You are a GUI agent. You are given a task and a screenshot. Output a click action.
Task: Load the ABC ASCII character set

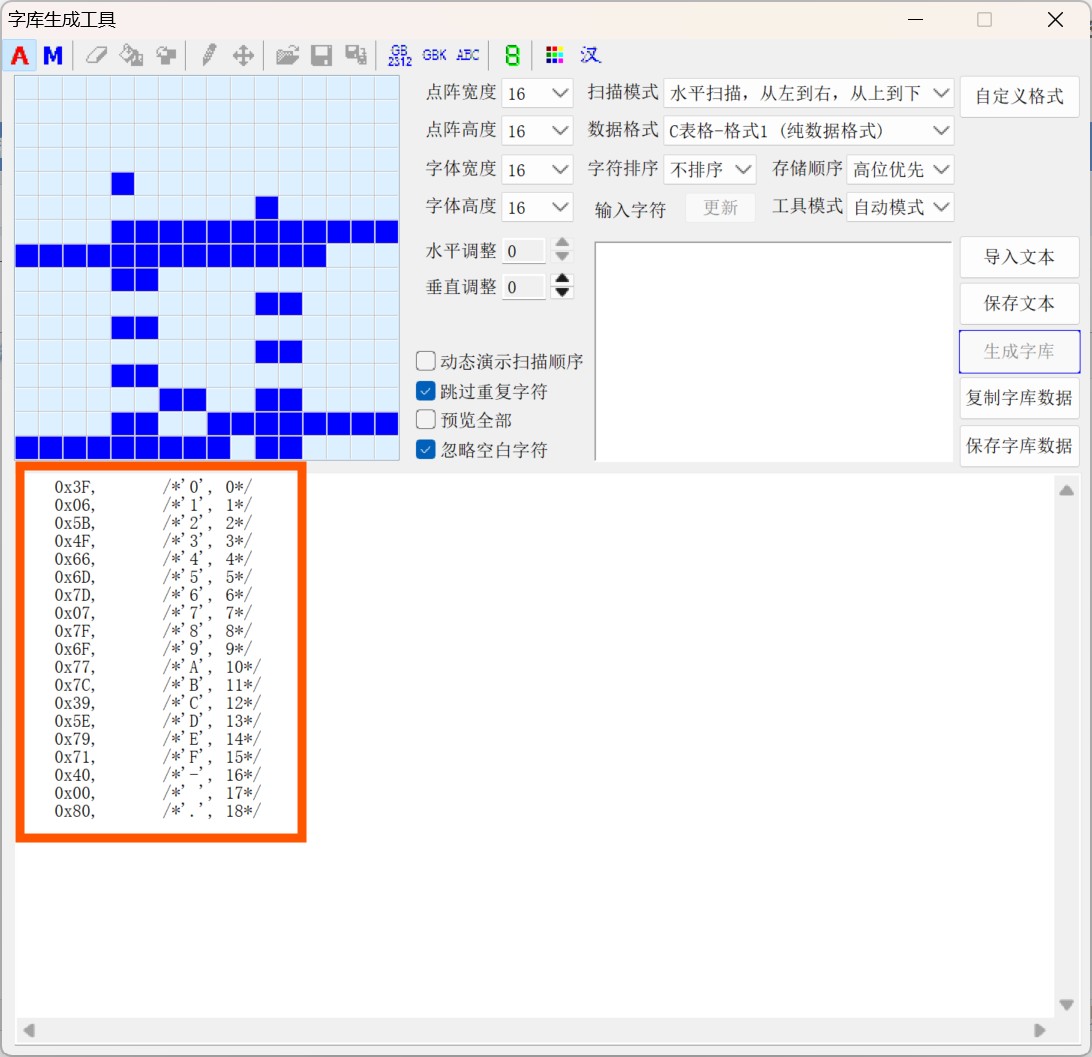[x=468, y=55]
